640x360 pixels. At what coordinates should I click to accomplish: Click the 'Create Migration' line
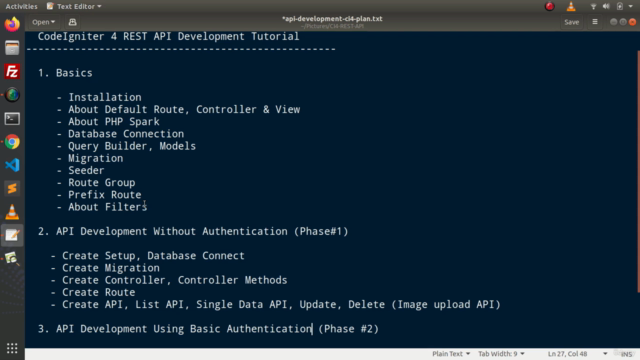pyautogui.click(x=105, y=268)
